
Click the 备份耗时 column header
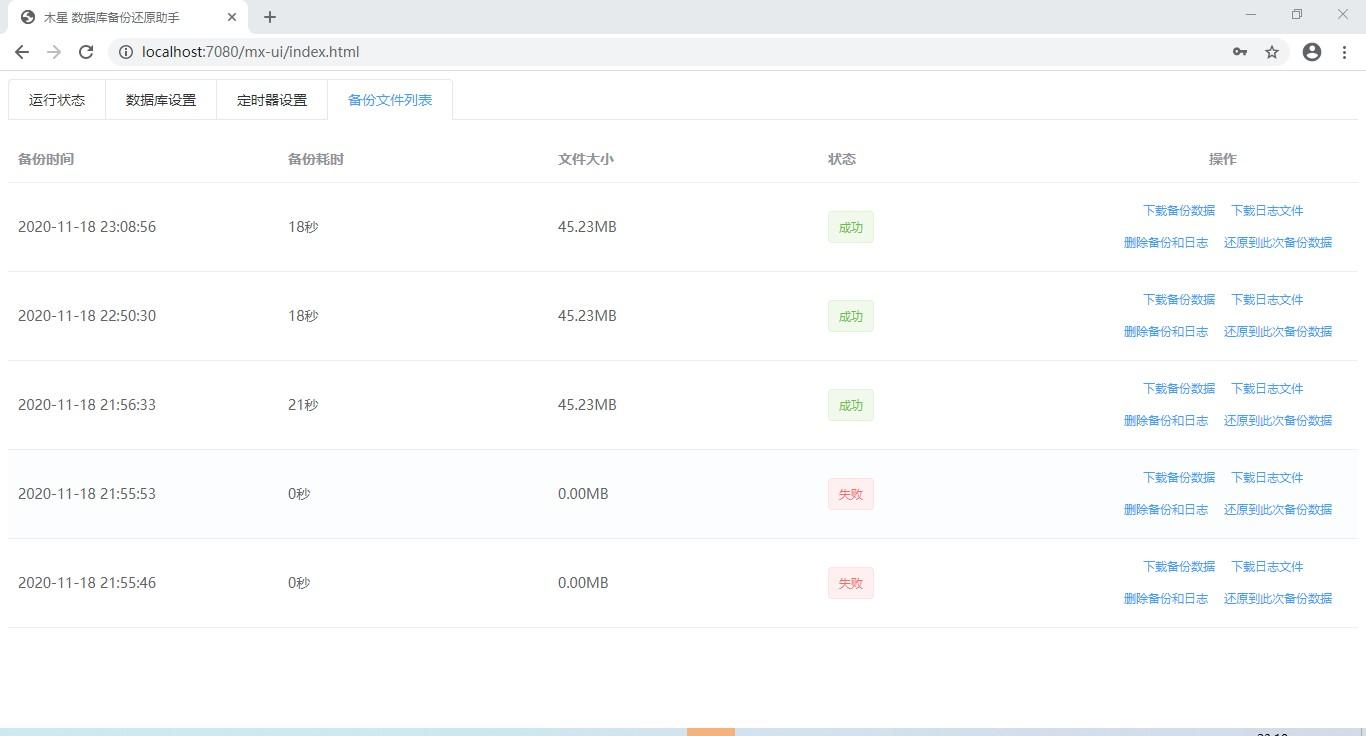click(316, 159)
